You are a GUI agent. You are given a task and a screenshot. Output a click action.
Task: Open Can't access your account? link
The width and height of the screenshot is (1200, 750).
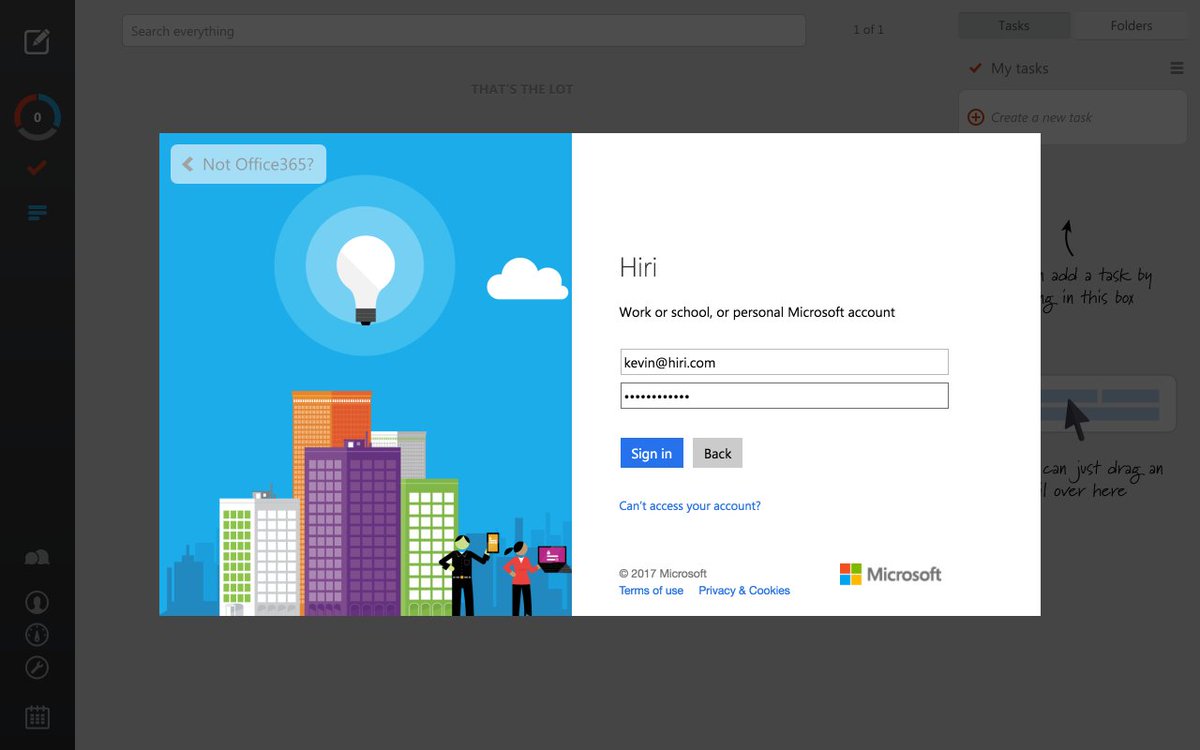[x=690, y=506]
